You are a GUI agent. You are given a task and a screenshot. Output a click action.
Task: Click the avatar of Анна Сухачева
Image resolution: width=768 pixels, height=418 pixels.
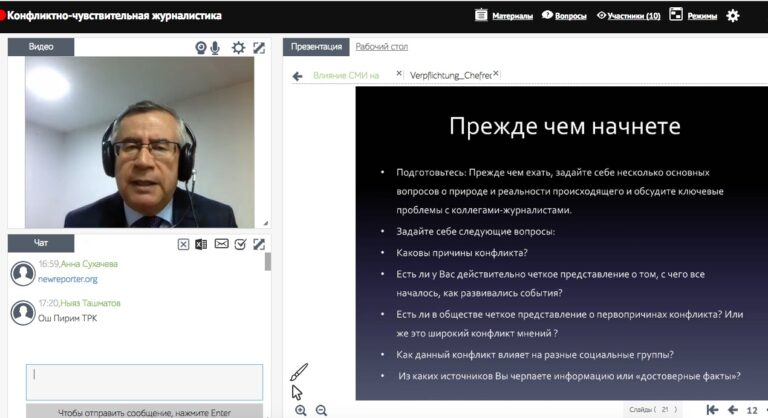click(x=23, y=273)
